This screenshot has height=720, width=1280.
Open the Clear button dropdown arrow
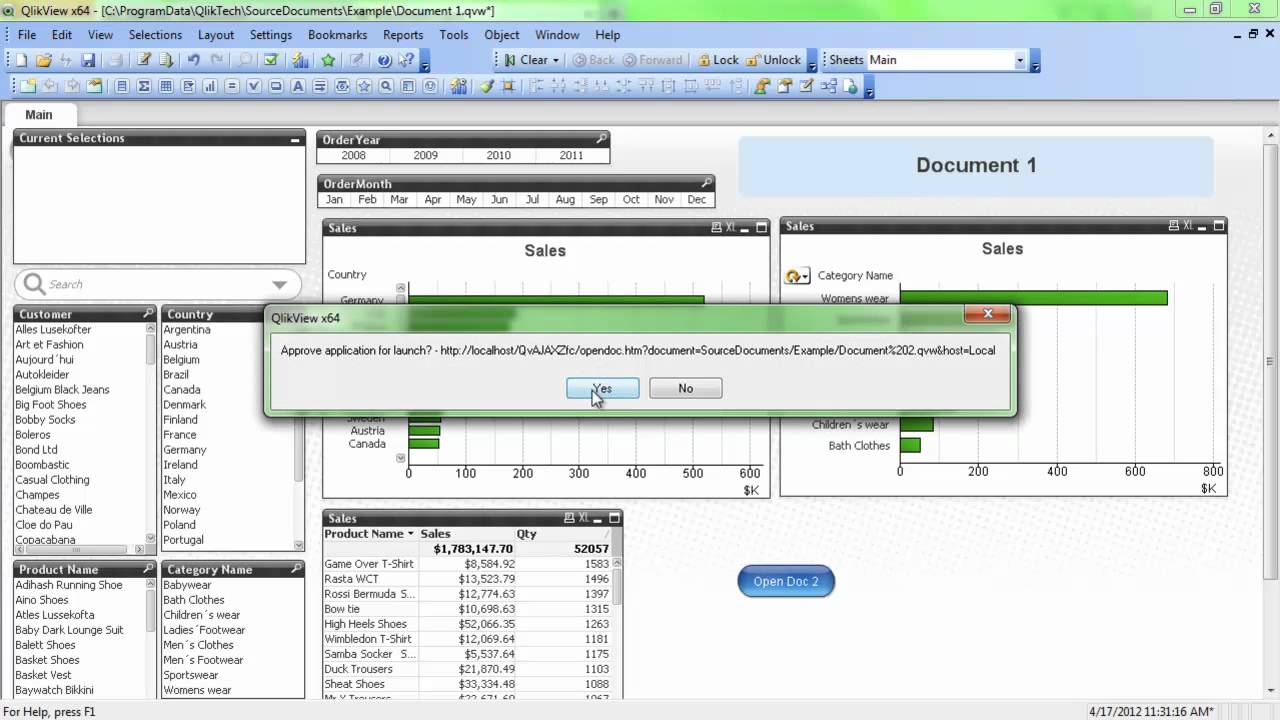pyautogui.click(x=556, y=60)
